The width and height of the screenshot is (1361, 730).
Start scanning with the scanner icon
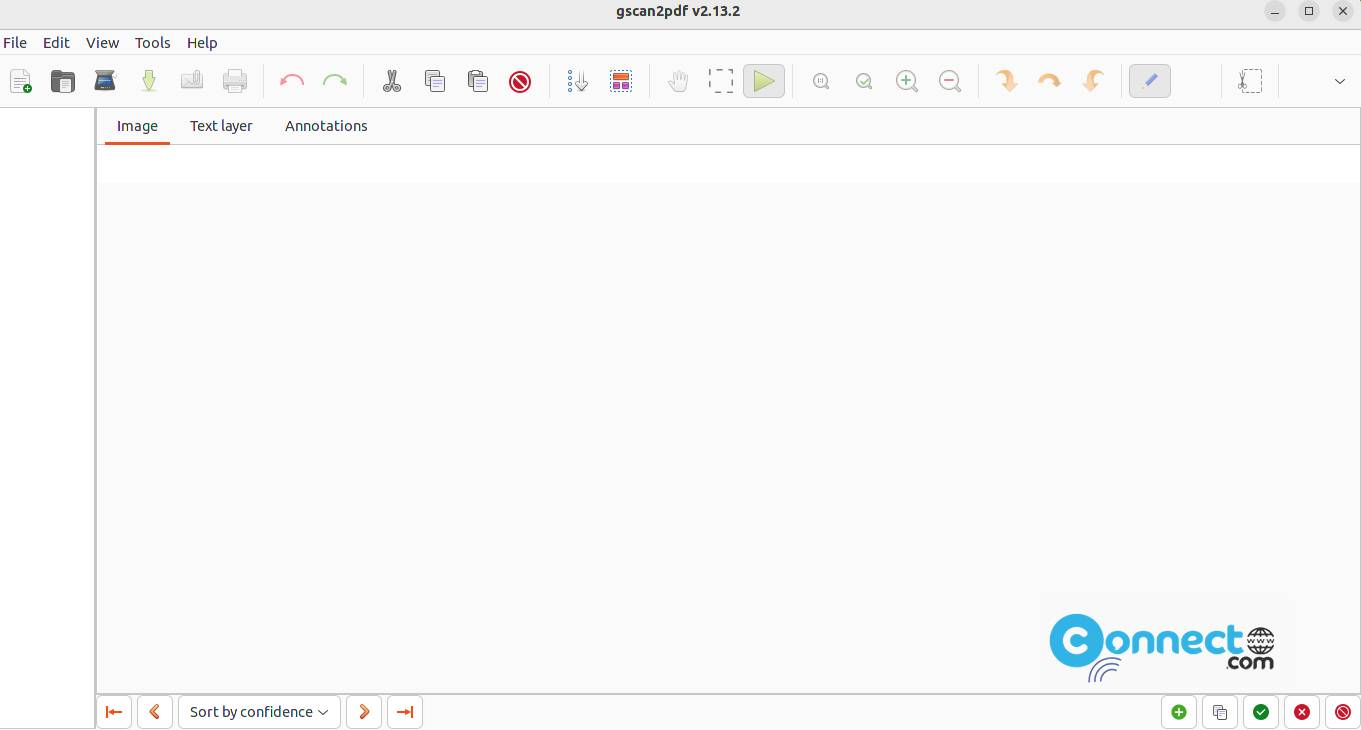[x=105, y=81]
